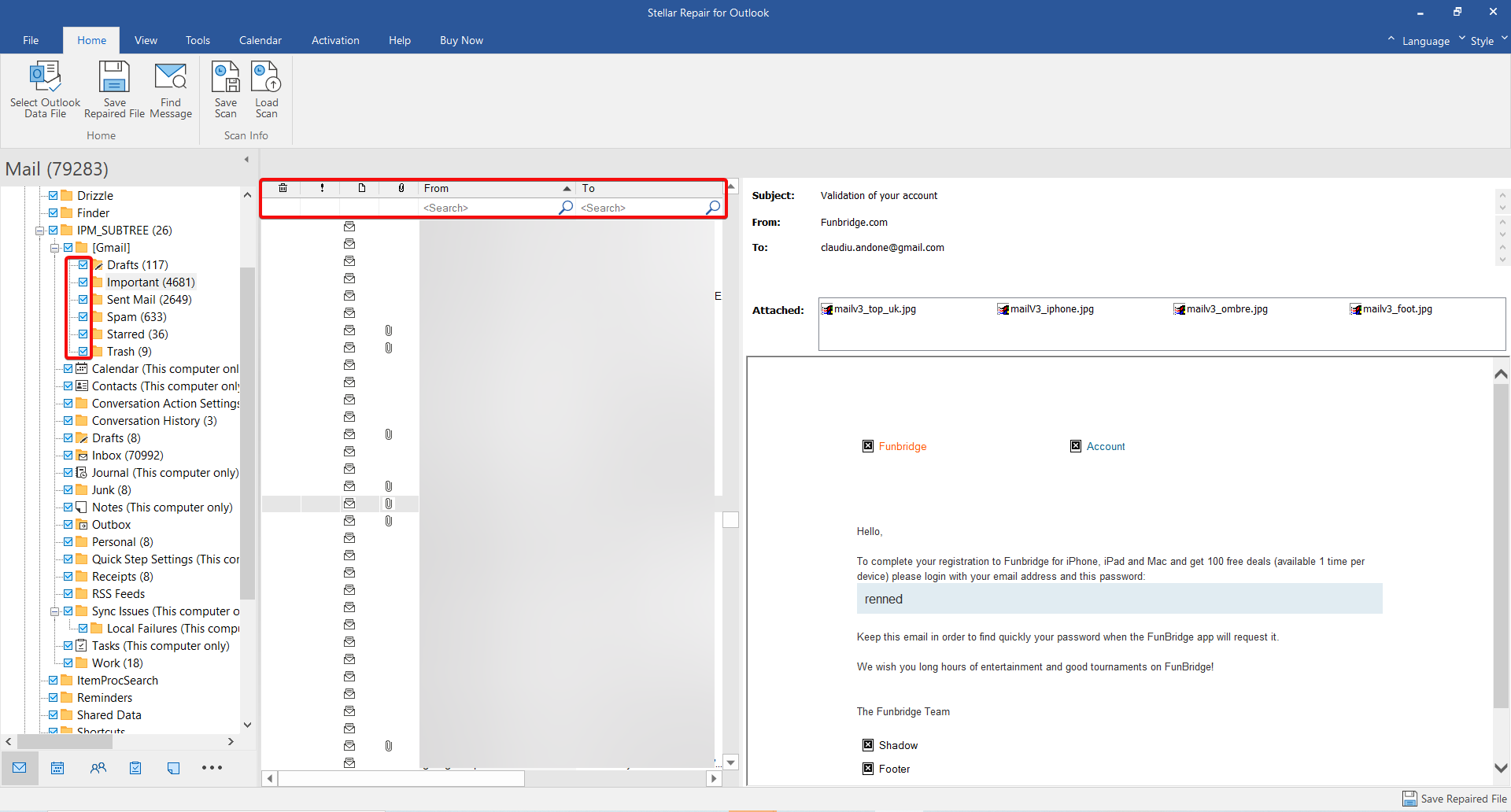Image resolution: width=1511 pixels, height=812 pixels.
Task: Open the Style dropdown
Action: tap(1482, 41)
